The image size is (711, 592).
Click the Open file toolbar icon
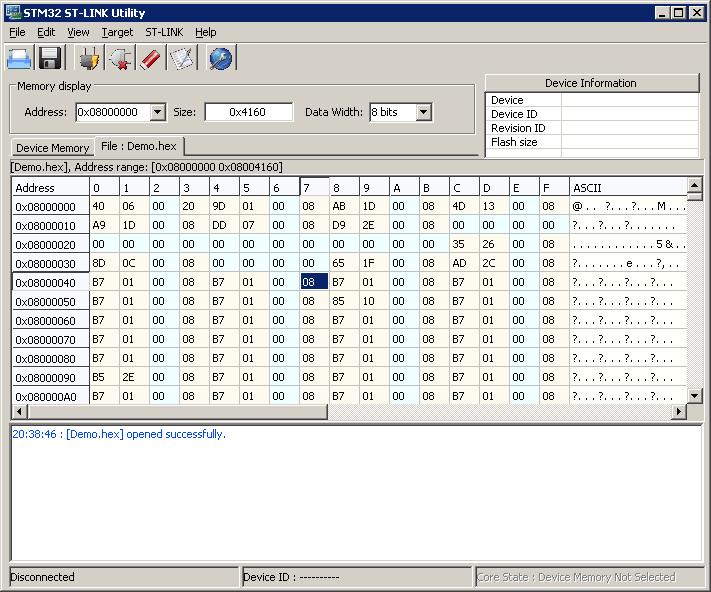tap(19, 58)
